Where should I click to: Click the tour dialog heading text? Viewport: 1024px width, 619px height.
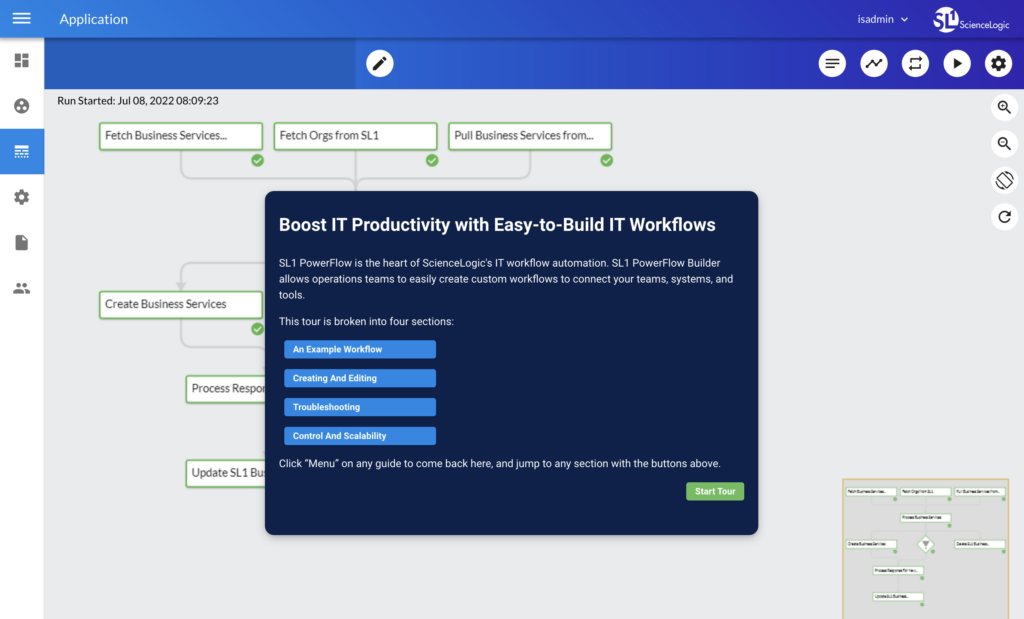497,225
